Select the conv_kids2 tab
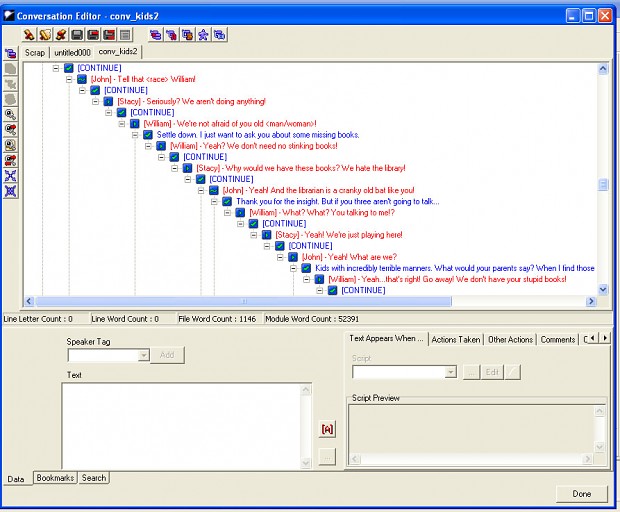 pos(118,51)
